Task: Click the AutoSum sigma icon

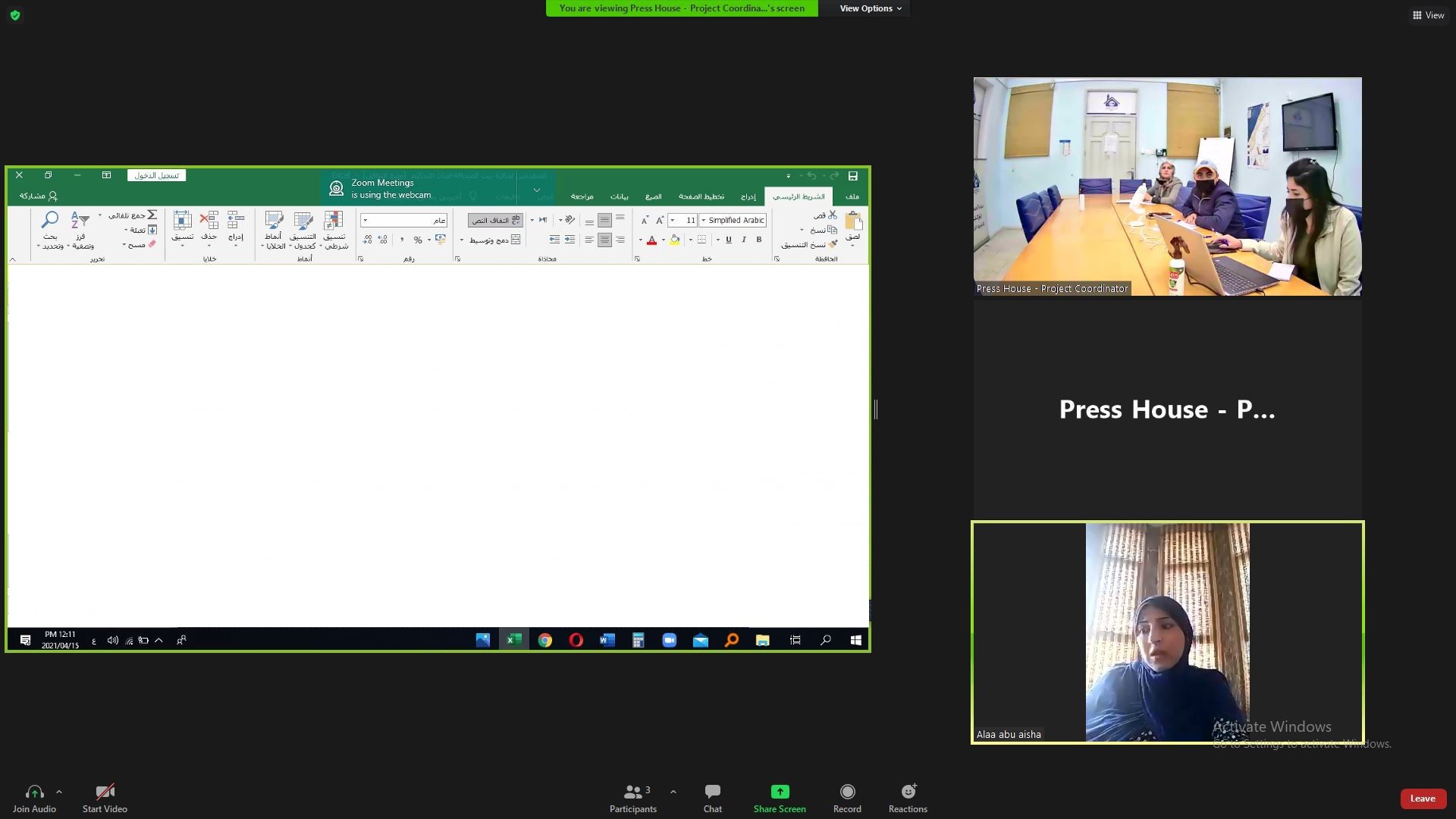Action: pyautogui.click(x=152, y=215)
